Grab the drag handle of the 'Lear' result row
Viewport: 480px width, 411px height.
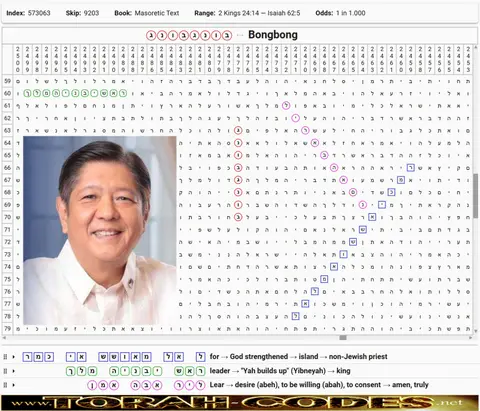pos(5,385)
